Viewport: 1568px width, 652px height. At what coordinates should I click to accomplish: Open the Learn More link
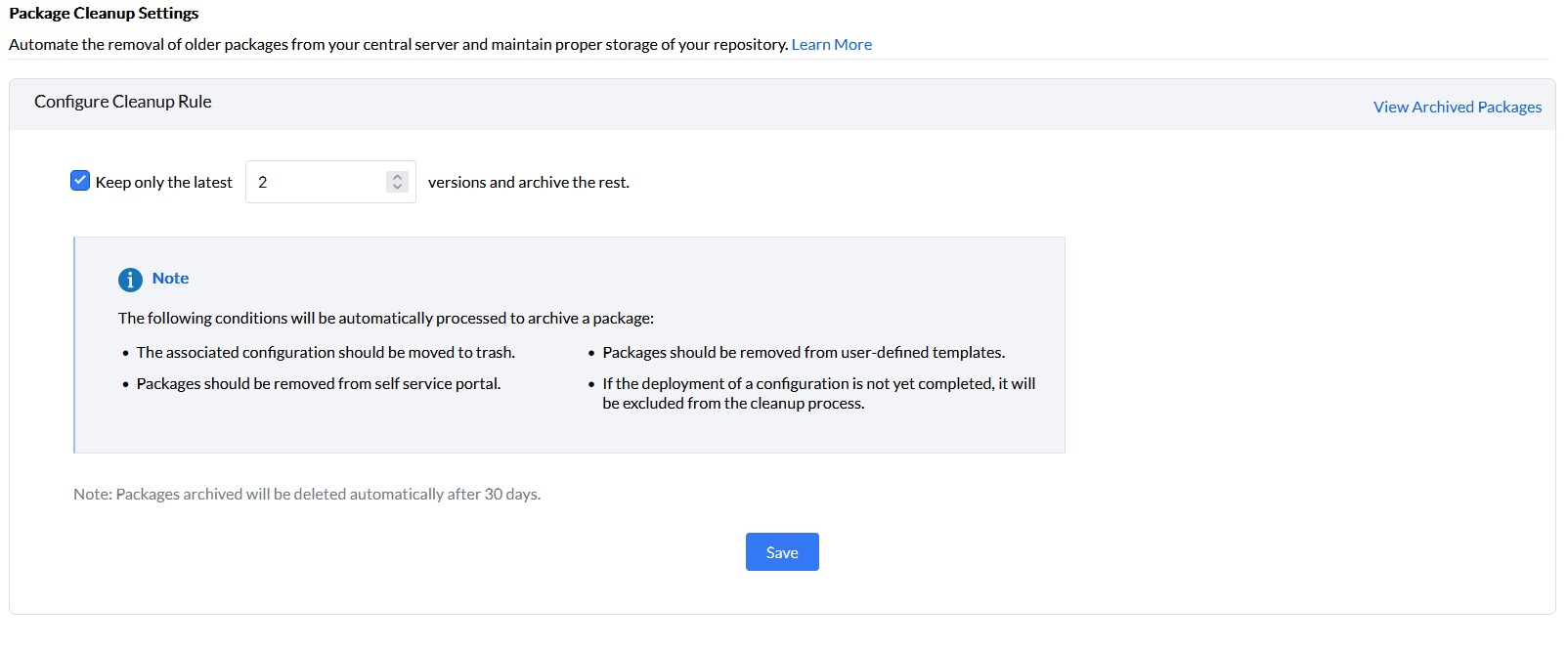click(831, 45)
